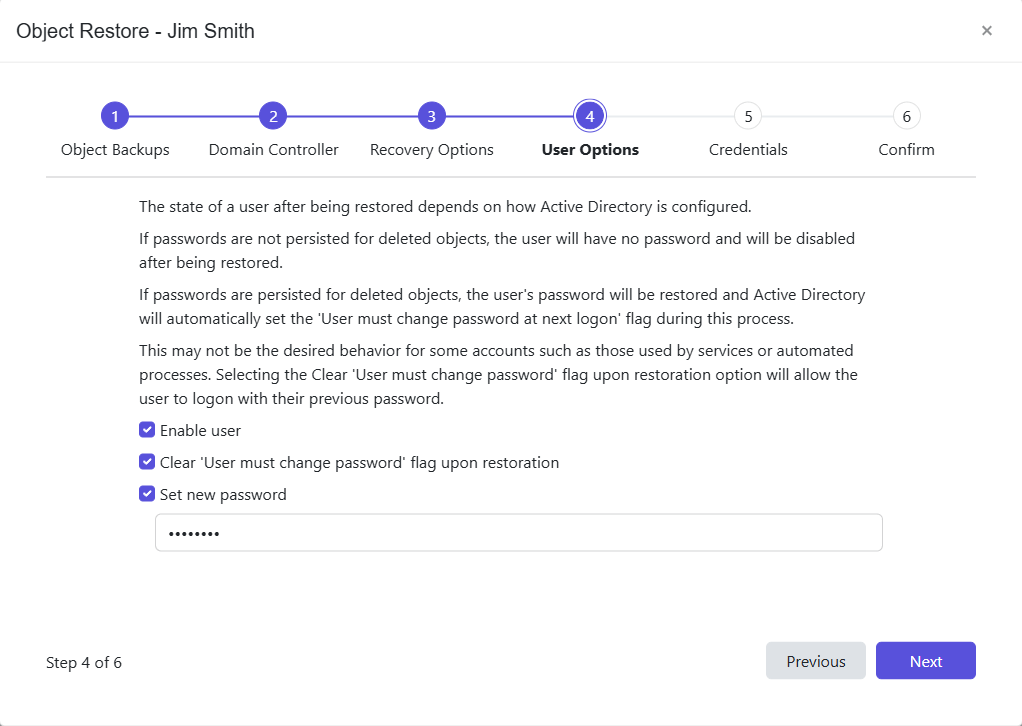Uncheck Clear 'User must change password' flag
The width and height of the screenshot is (1022, 726).
(147, 462)
